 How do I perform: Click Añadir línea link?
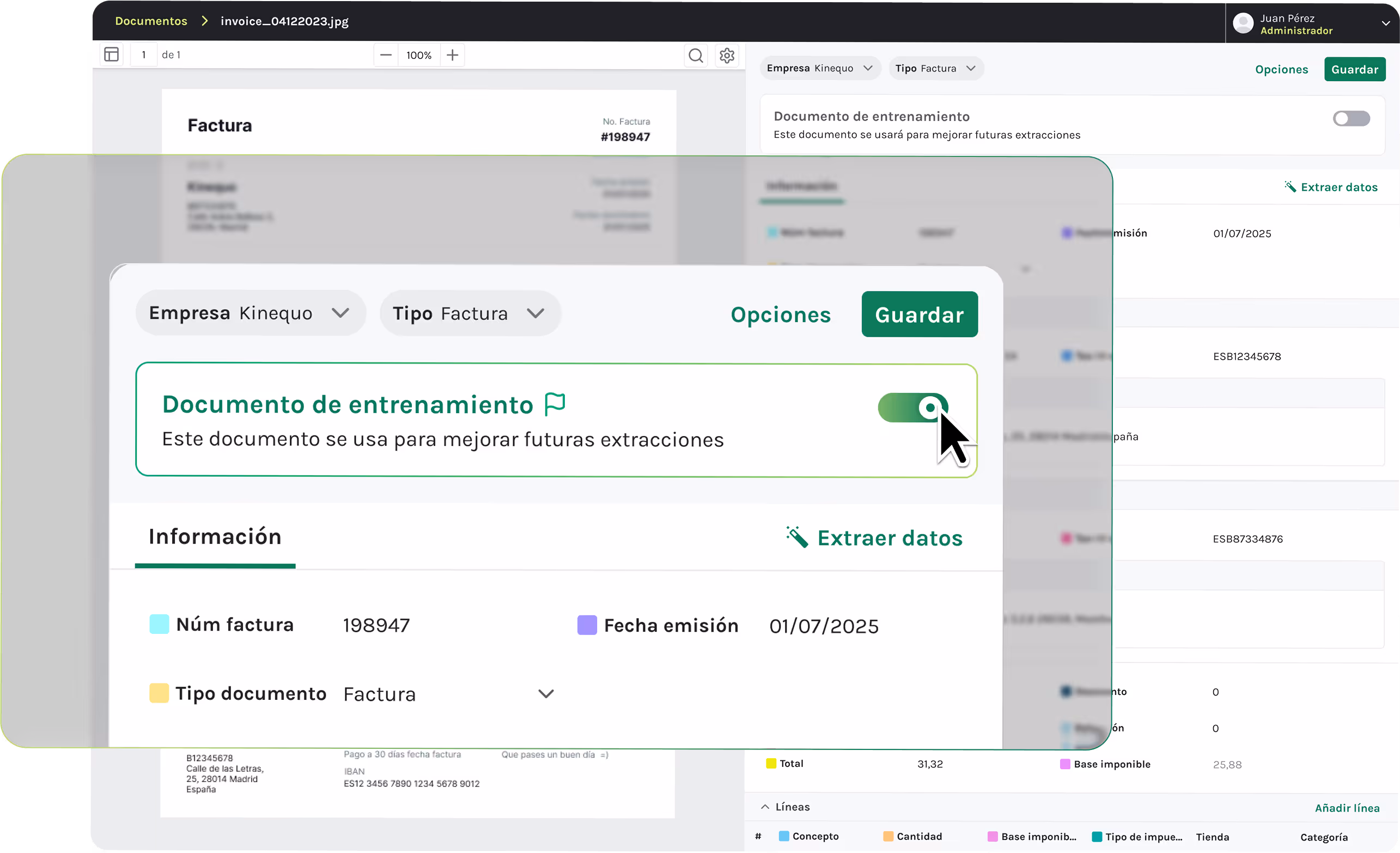click(x=1347, y=808)
